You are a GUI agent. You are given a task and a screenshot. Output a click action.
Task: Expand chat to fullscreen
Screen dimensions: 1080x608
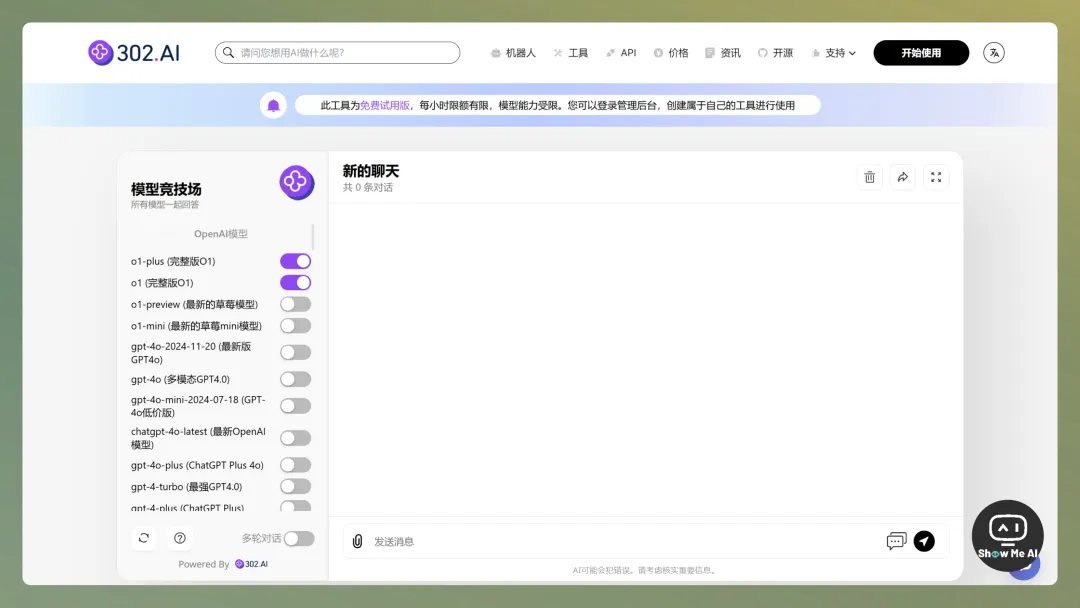935,177
